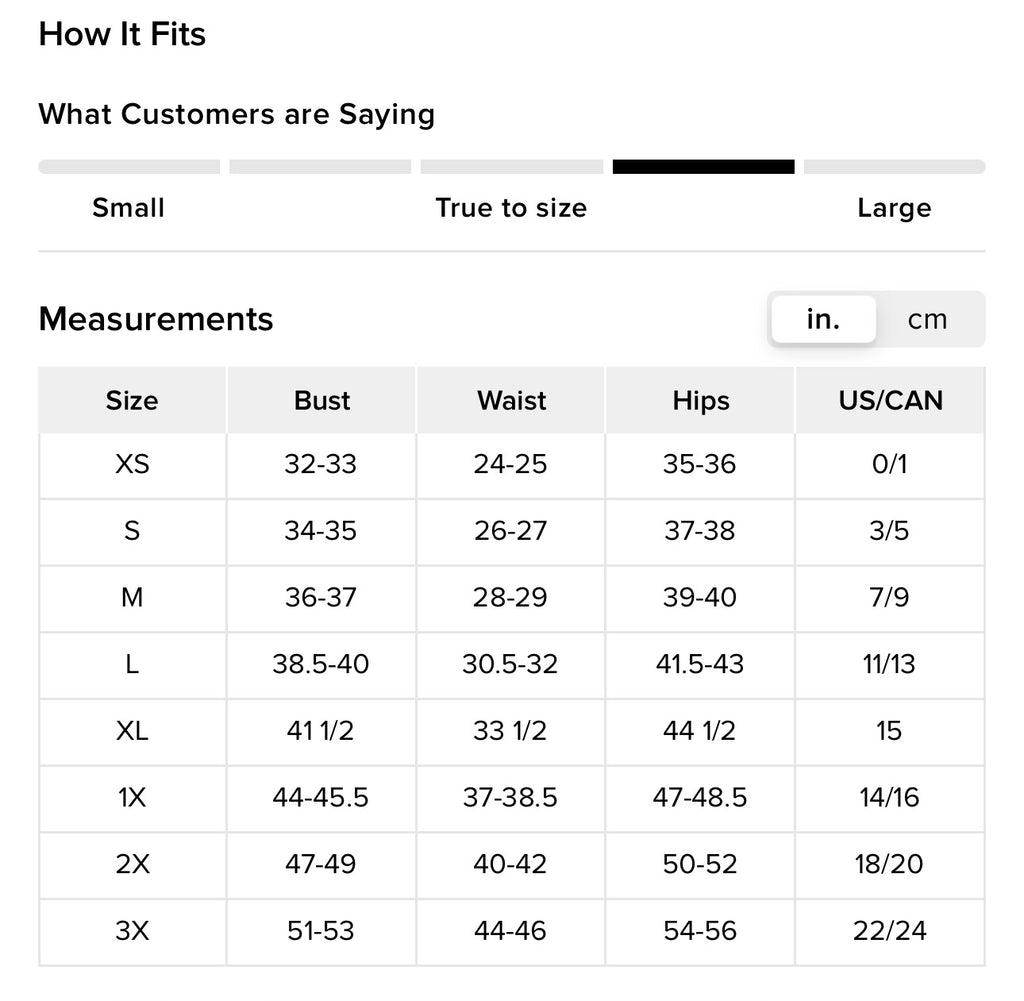
Task: Click the True to size label
Action: 511,208
